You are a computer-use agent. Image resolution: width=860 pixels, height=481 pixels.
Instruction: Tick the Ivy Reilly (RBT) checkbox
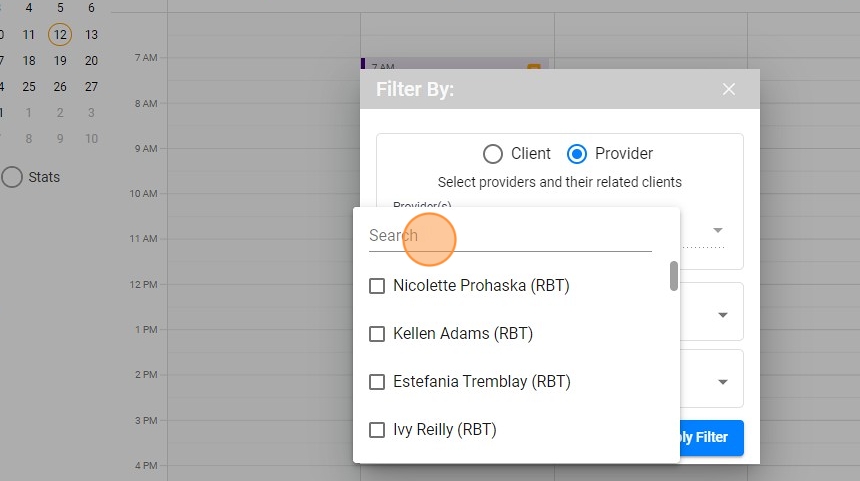377,430
